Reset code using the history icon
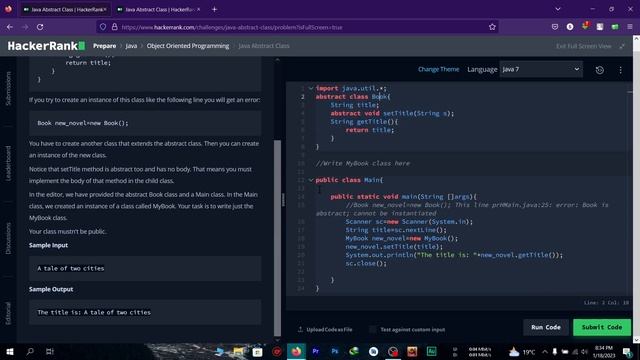The width and height of the screenshot is (640, 360). point(600,70)
